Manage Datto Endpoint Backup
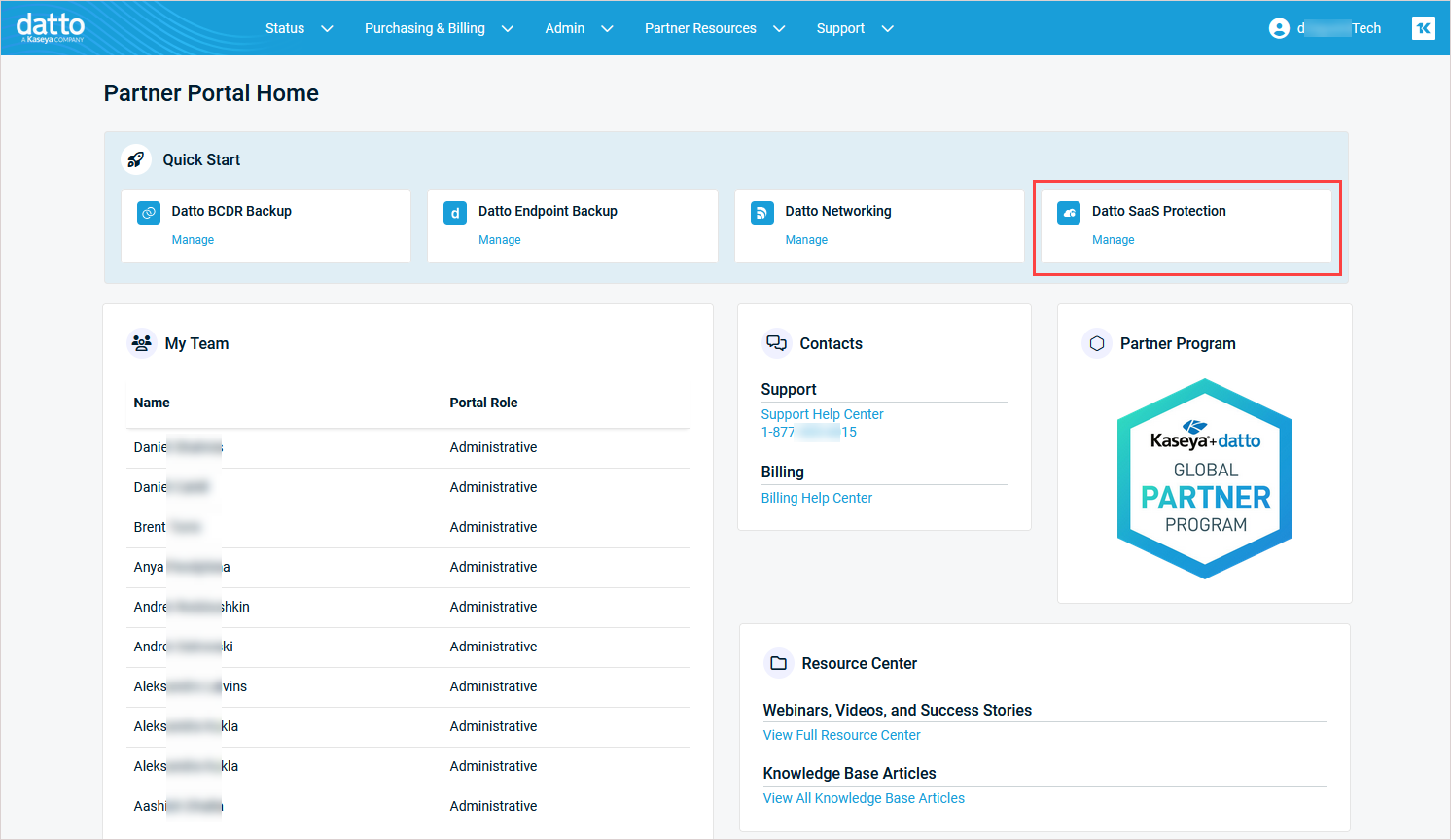1451x840 pixels. [500, 240]
